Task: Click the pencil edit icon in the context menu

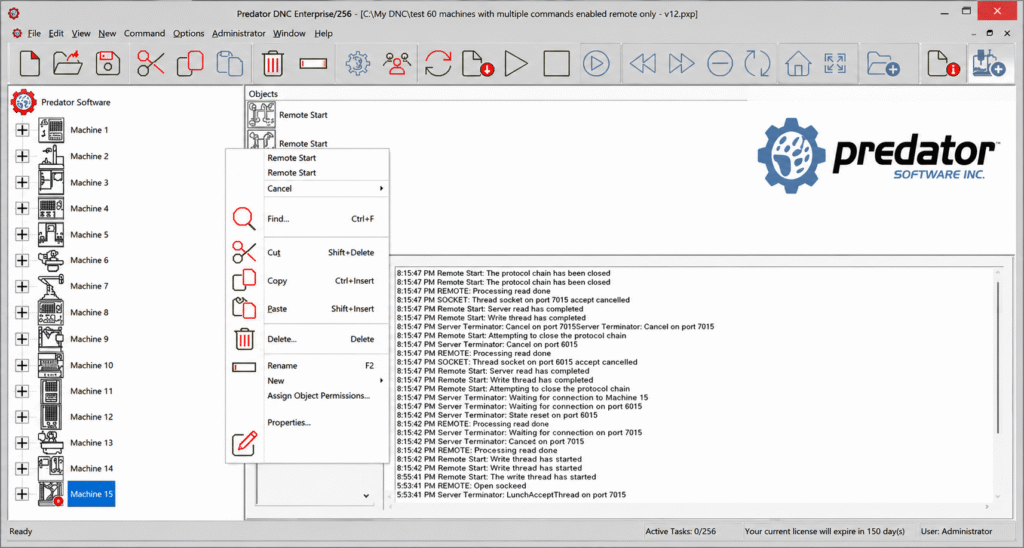Action: (245, 443)
